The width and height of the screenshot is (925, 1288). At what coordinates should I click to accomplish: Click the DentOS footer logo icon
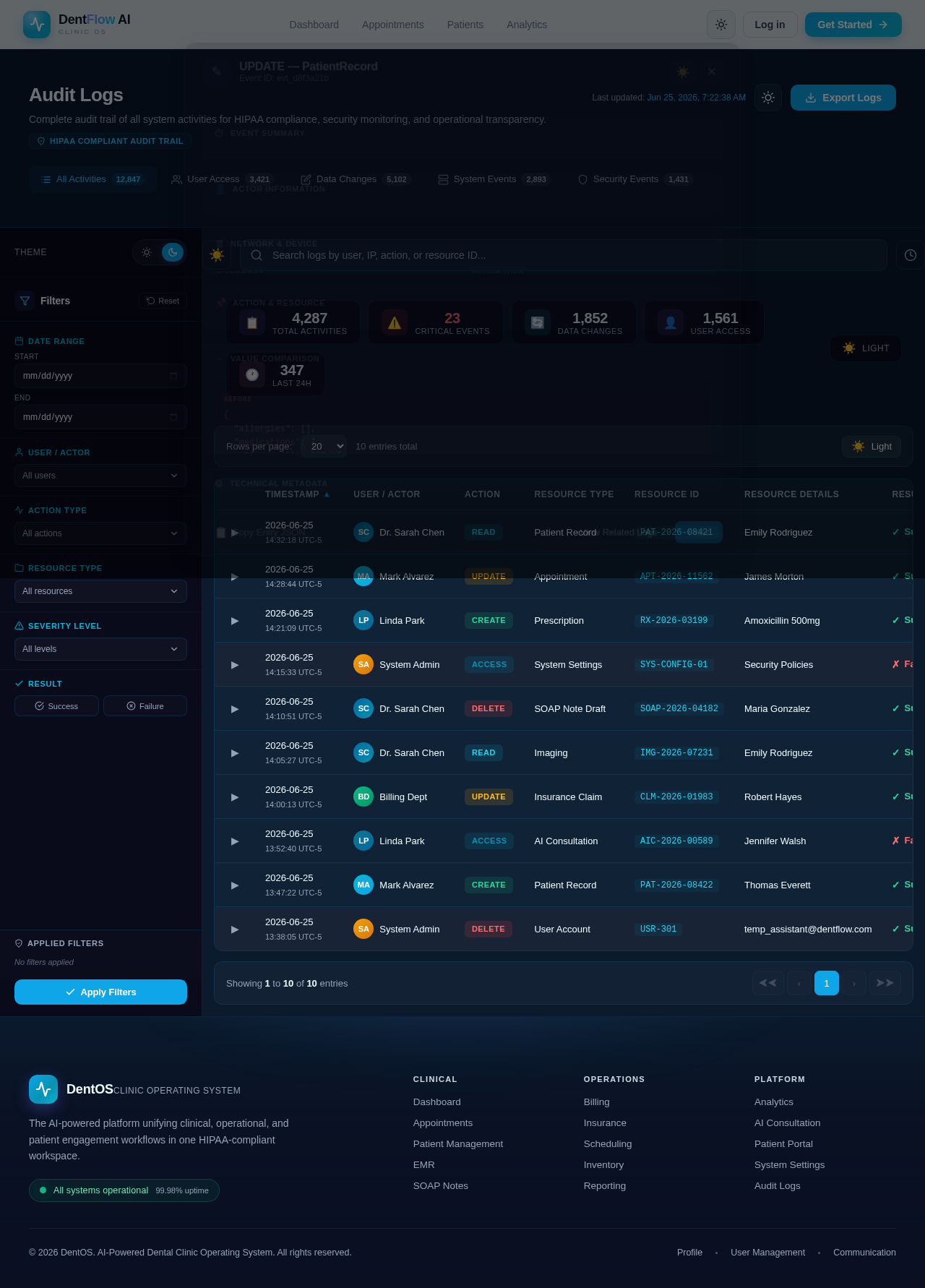coord(43,1089)
